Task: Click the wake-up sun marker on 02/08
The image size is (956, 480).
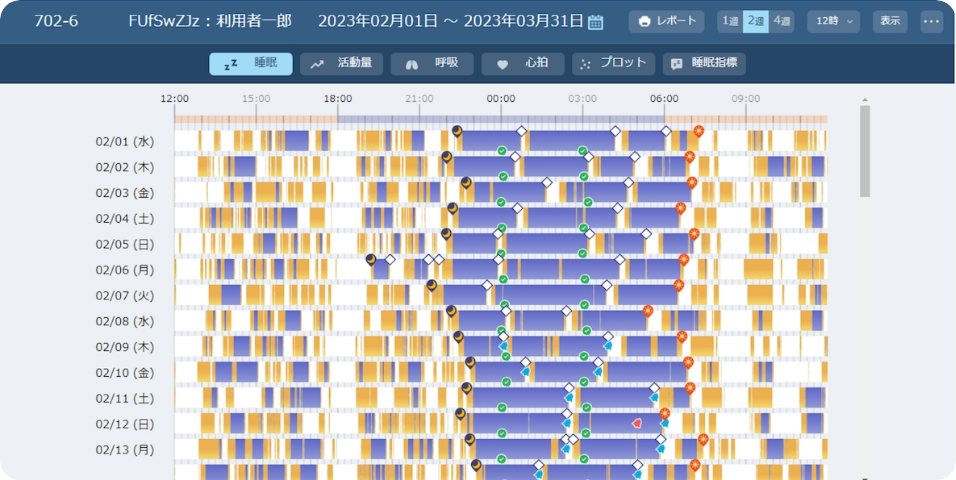Action: click(x=648, y=311)
